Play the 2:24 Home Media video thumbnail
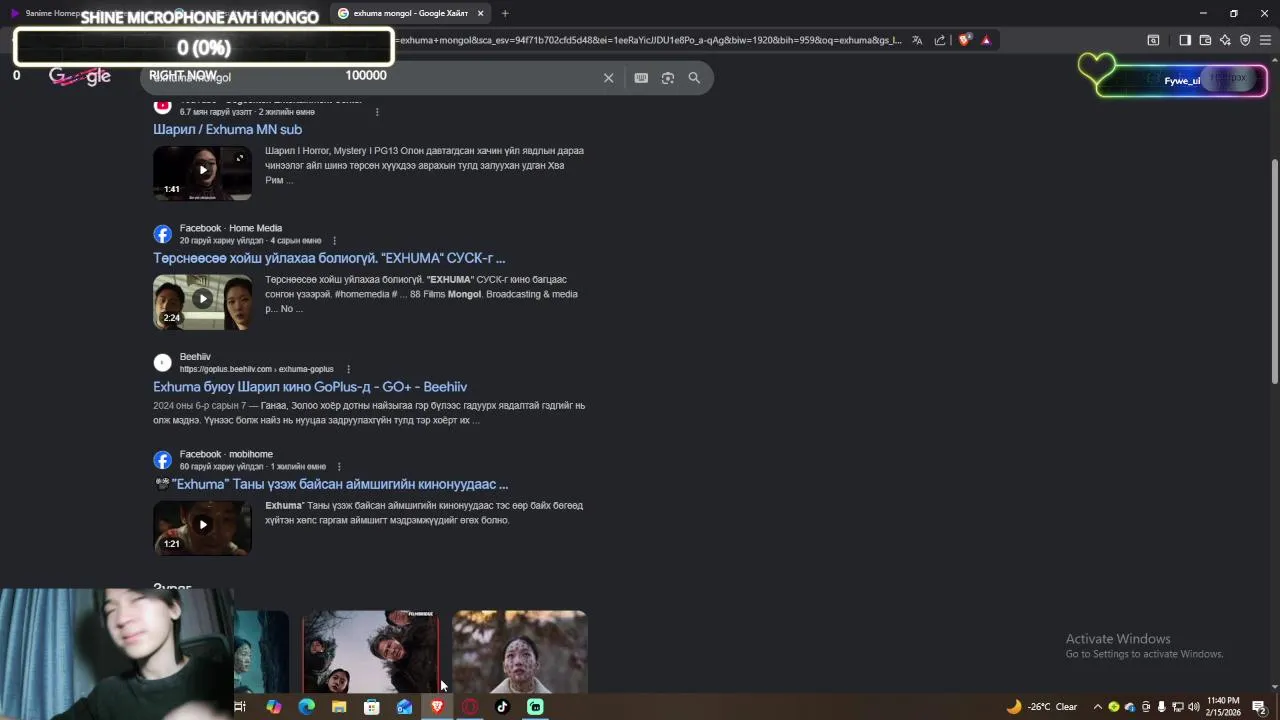 pos(202,302)
